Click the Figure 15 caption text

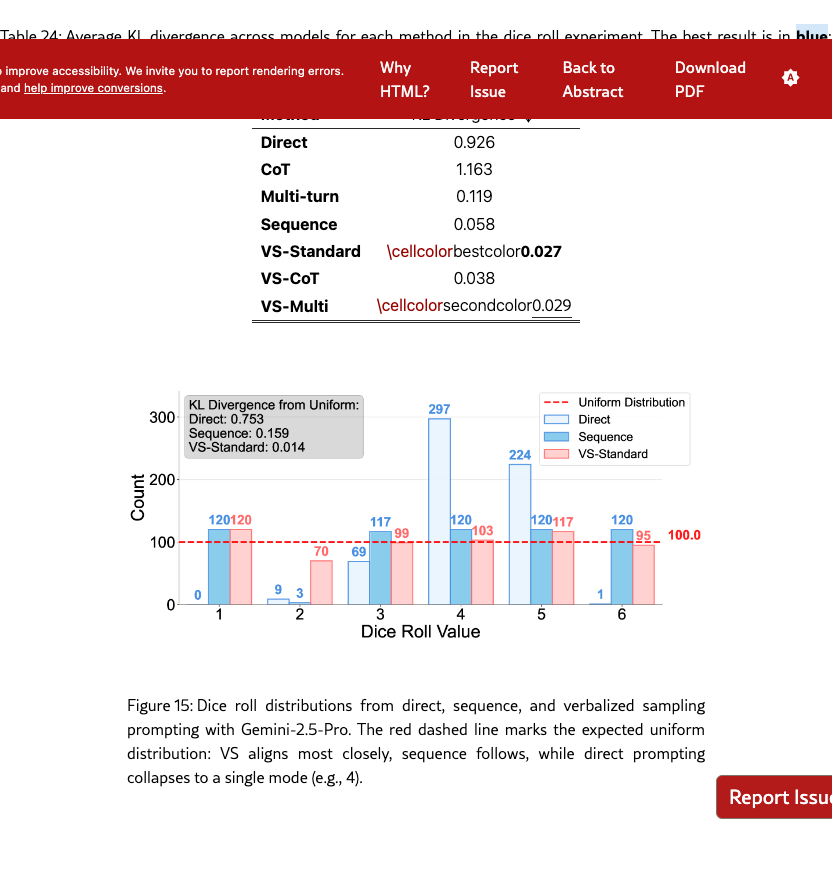(x=415, y=741)
